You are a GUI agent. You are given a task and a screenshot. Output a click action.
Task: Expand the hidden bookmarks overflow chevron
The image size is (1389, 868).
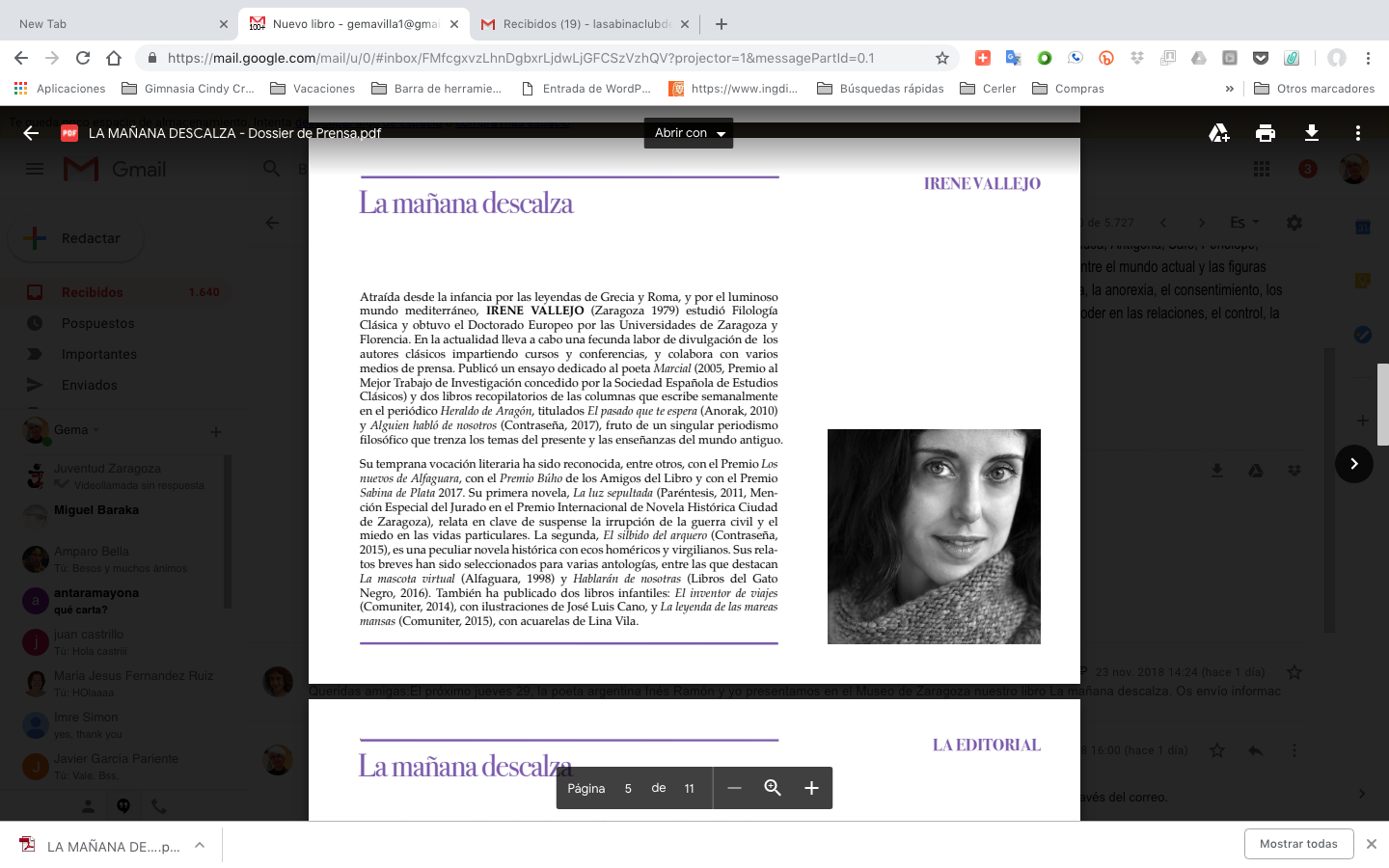[1229, 89]
